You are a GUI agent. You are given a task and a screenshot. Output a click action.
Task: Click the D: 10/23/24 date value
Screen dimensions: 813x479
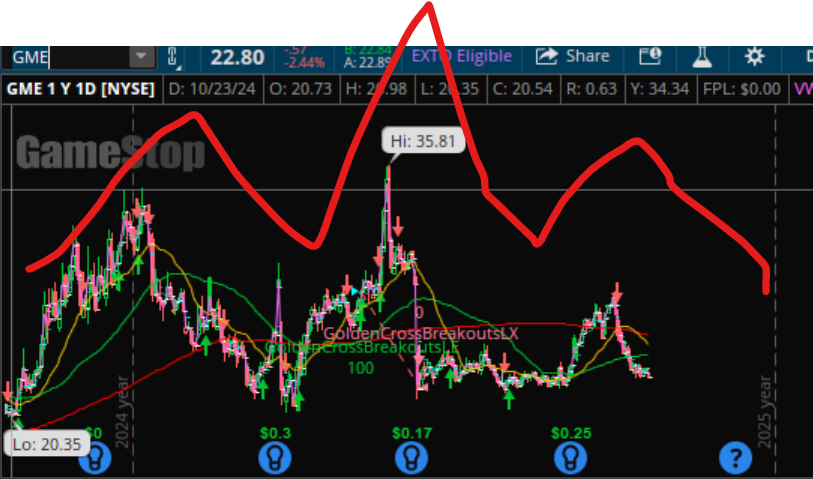coord(213,89)
